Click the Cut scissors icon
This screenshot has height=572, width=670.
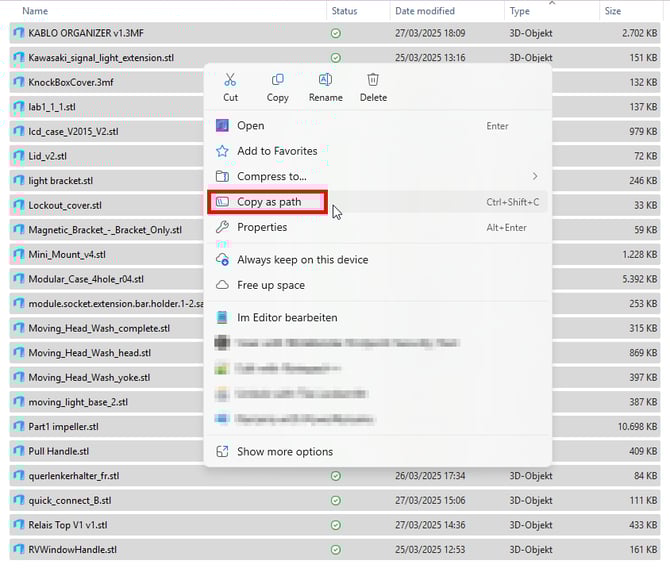point(230,80)
